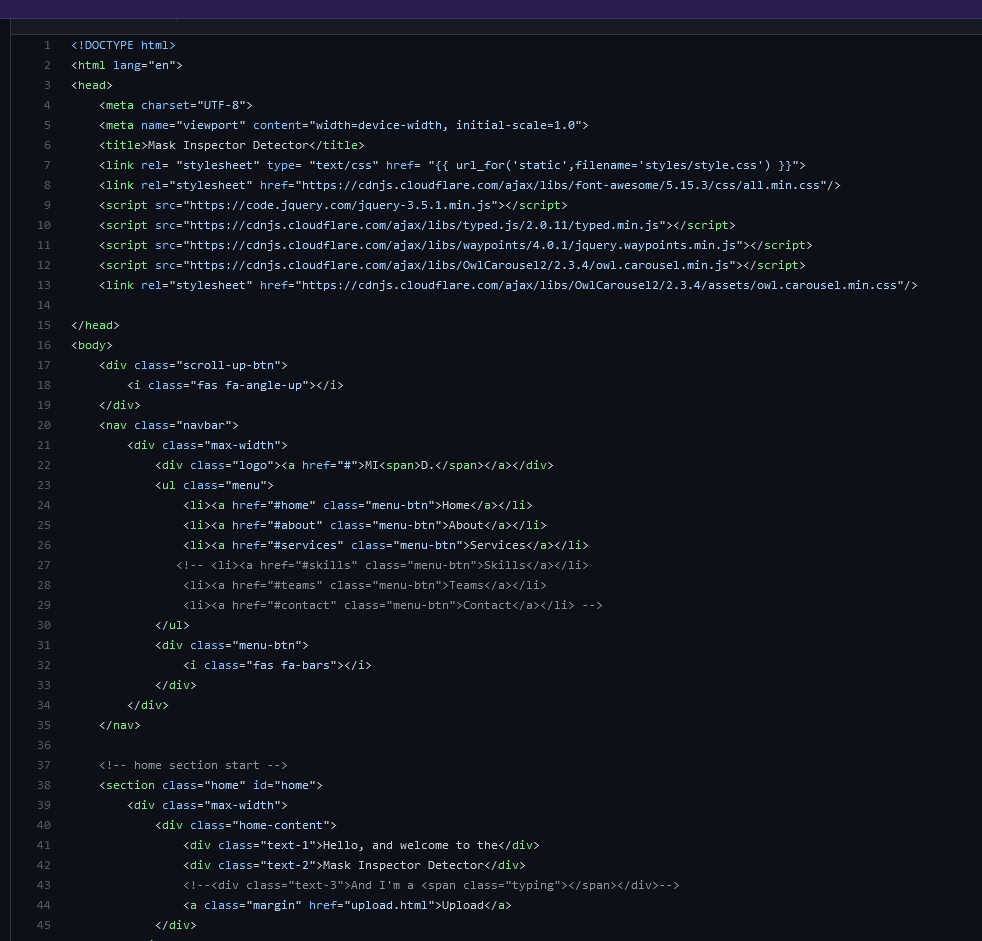Click the opening body tag
982x941 pixels.
pyautogui.click(x=92, y=346)
